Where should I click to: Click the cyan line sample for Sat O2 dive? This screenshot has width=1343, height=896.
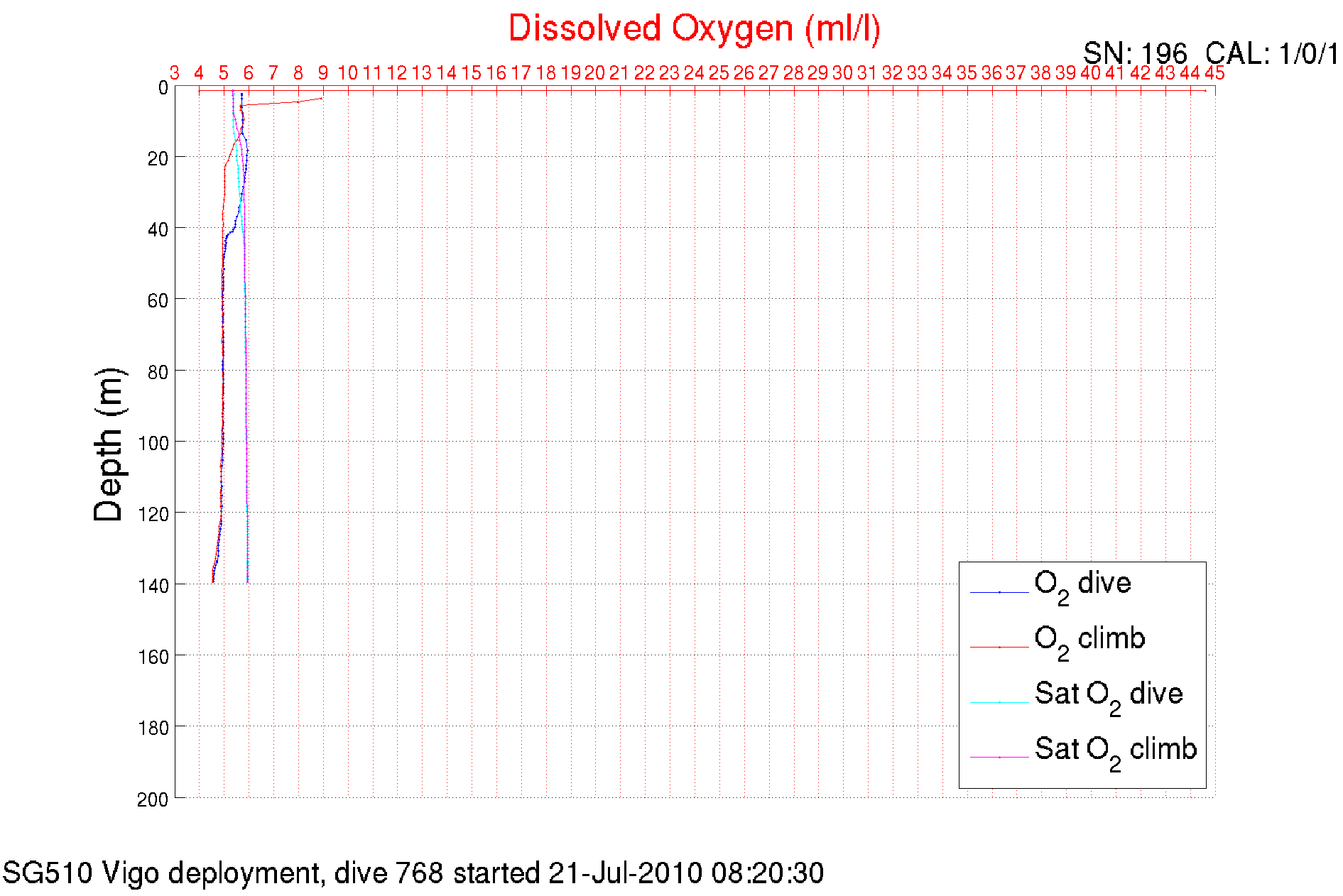coord(999,702)
